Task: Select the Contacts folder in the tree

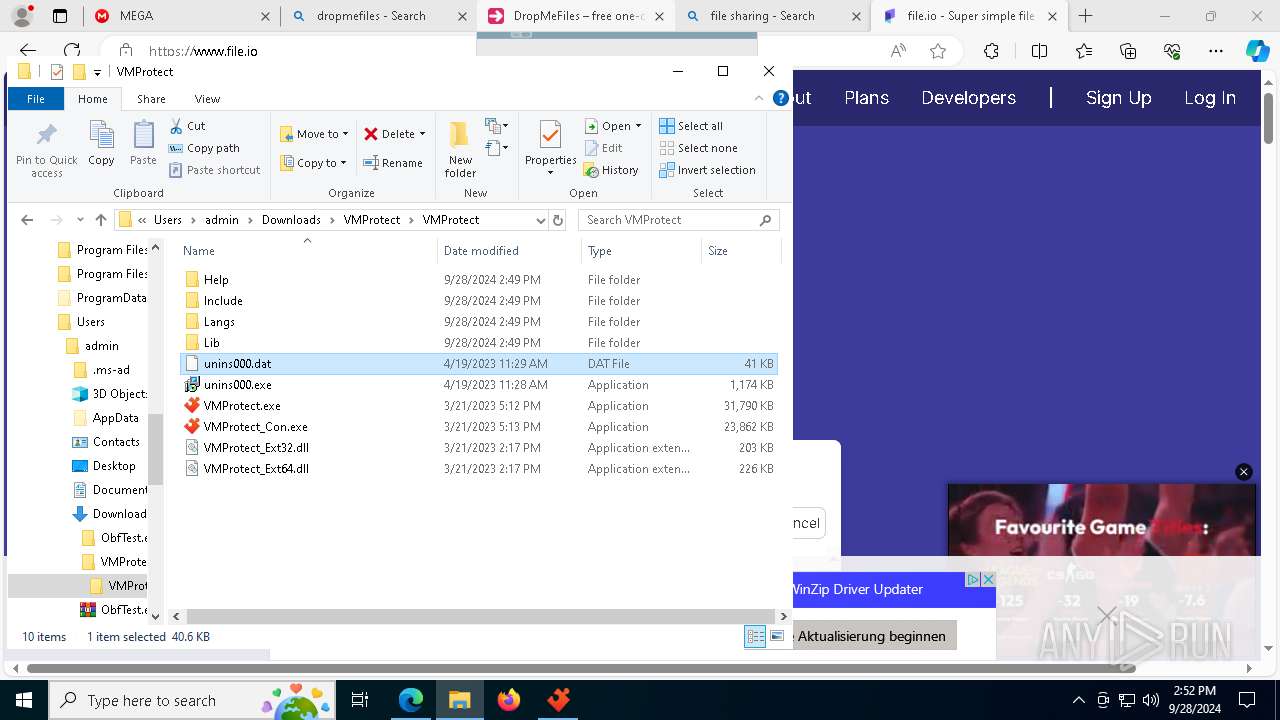Action: coord(116,442)
